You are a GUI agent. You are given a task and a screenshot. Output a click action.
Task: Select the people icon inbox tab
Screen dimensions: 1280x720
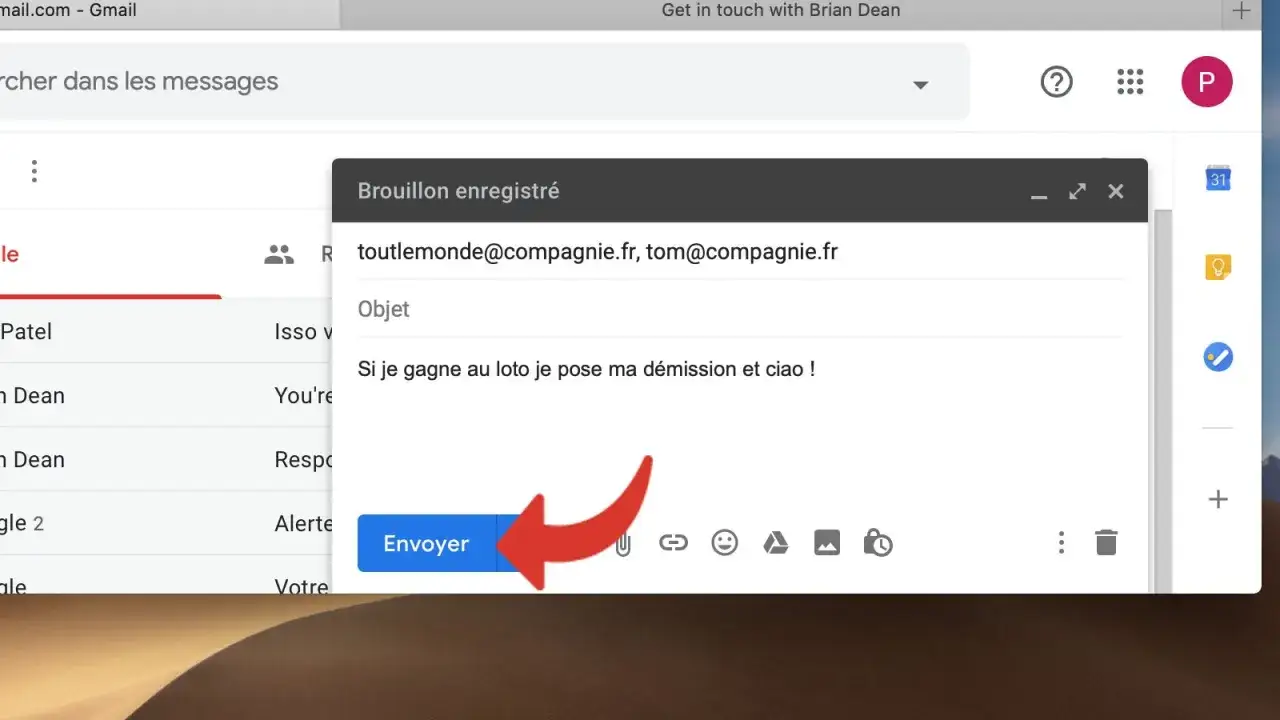point(279,255)
